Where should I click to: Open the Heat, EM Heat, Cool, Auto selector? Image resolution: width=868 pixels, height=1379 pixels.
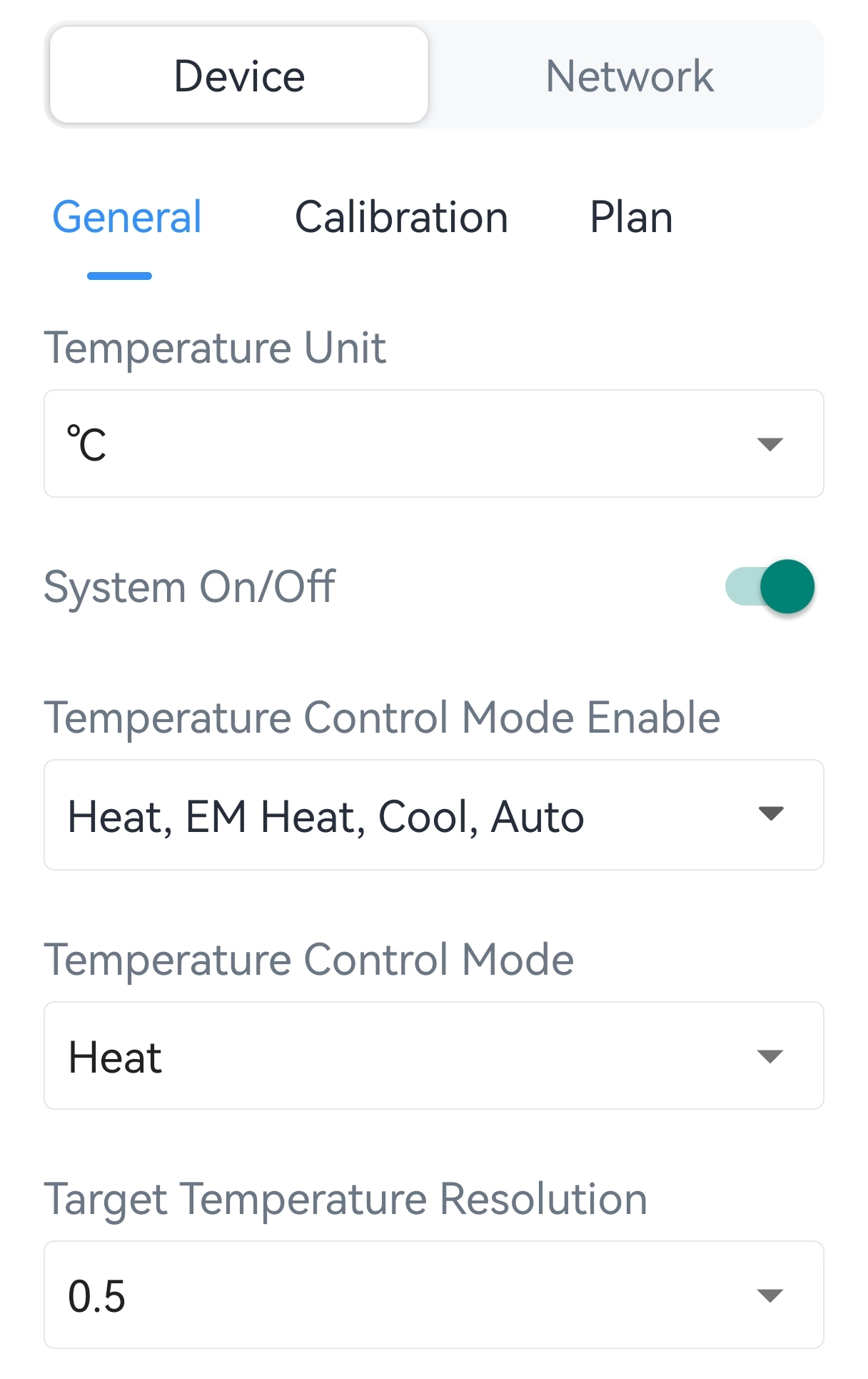pyautogui.click(x=325, y=816)
